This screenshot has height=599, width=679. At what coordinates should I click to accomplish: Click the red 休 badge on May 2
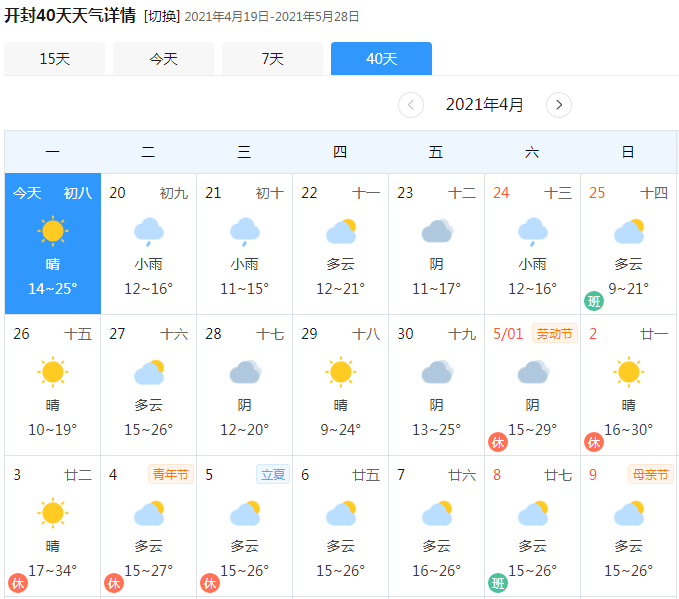pos(594,442)
